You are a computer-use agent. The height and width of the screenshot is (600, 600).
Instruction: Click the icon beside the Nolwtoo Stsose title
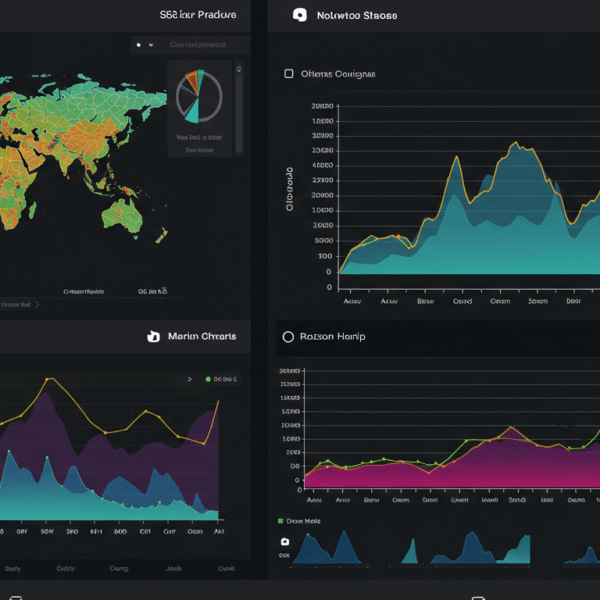299,16
